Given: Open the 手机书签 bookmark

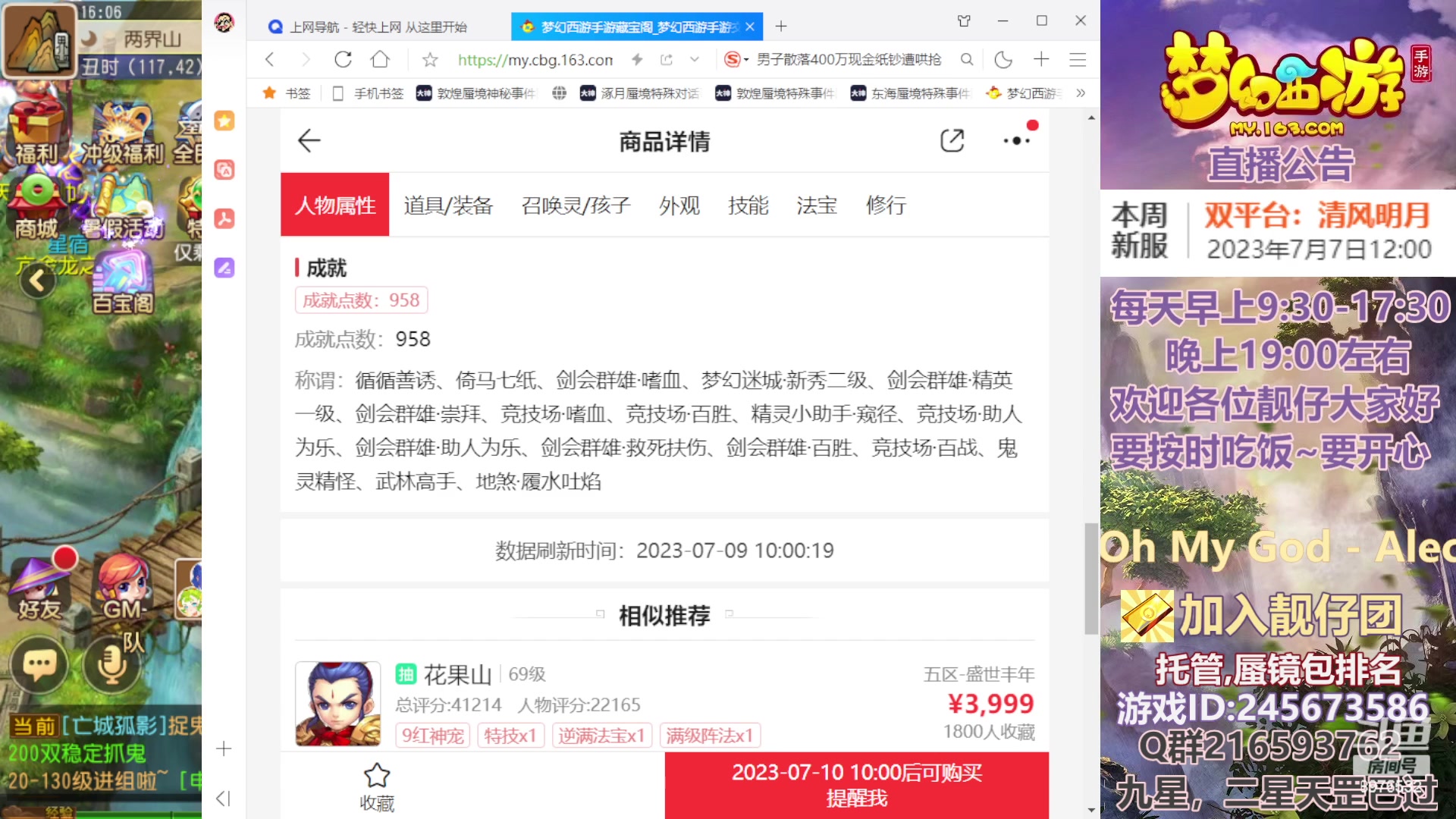Looking at the screenshot, I should point(368,93).
